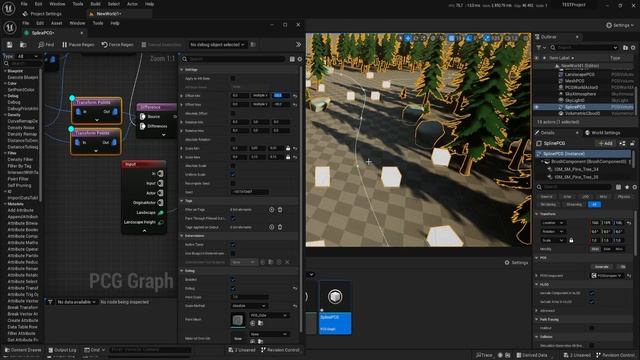Open the Outliner settings gear
The width and height of the screenshot is (640, 360).
pyautogui.click(x=633, y=48)
